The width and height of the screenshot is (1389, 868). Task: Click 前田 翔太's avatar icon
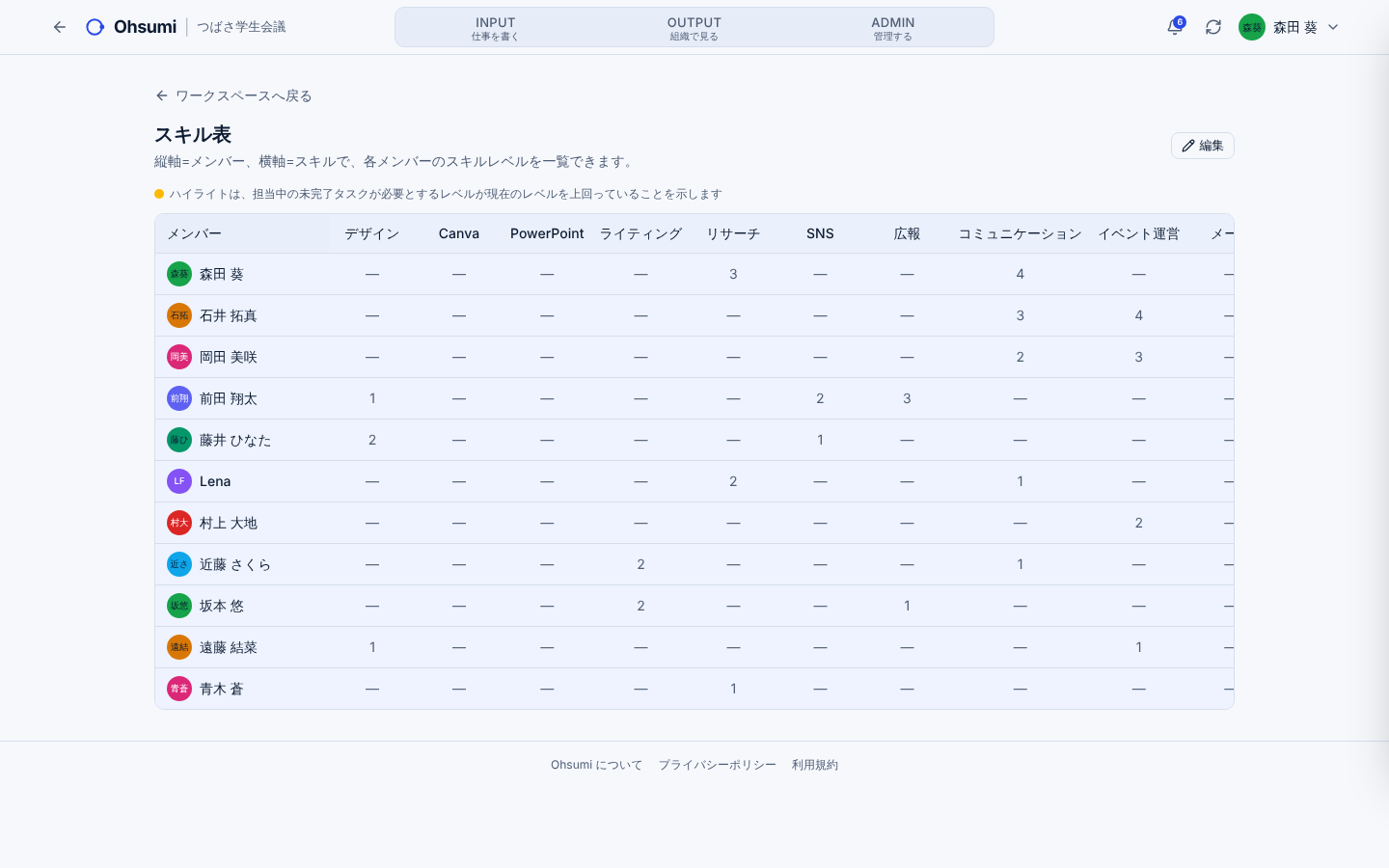[x=179, y=398]
